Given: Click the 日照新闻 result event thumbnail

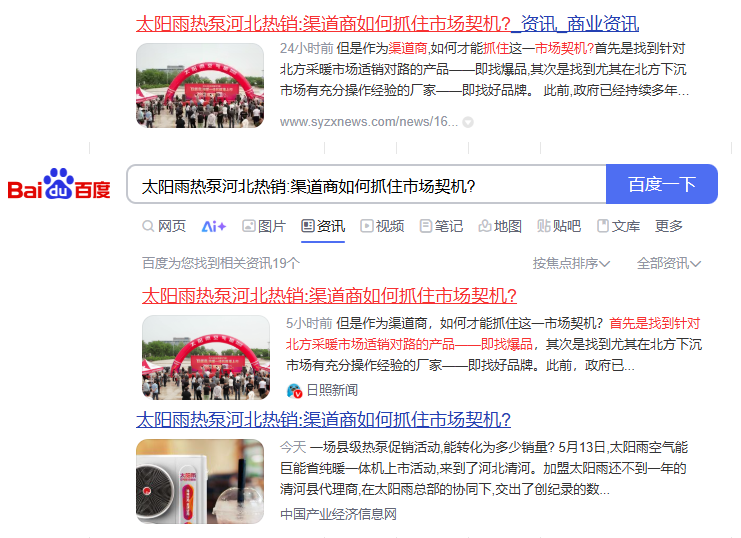Looking at the screenshot, I should 206,357.
